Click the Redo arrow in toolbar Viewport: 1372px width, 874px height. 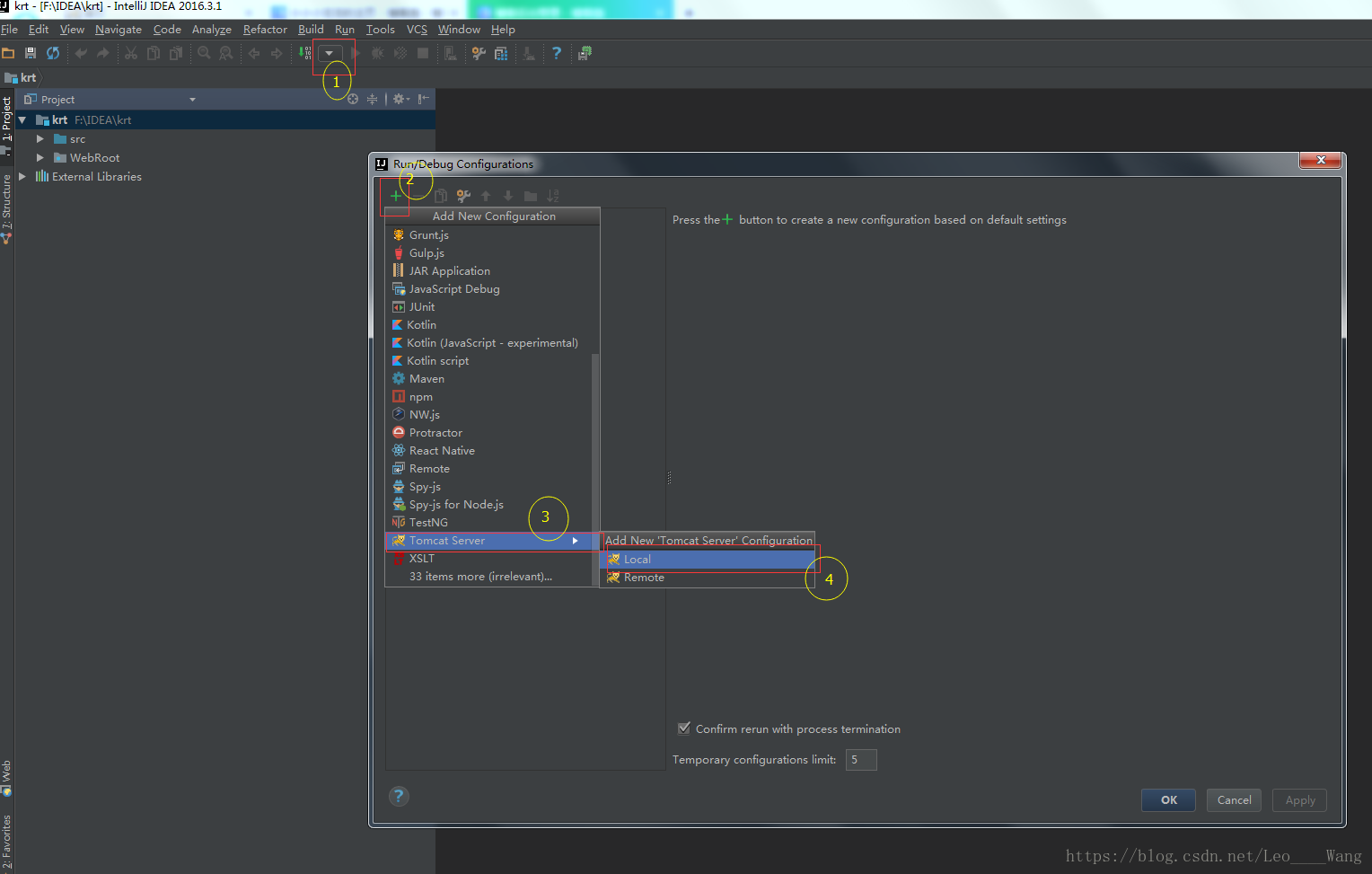103,53
